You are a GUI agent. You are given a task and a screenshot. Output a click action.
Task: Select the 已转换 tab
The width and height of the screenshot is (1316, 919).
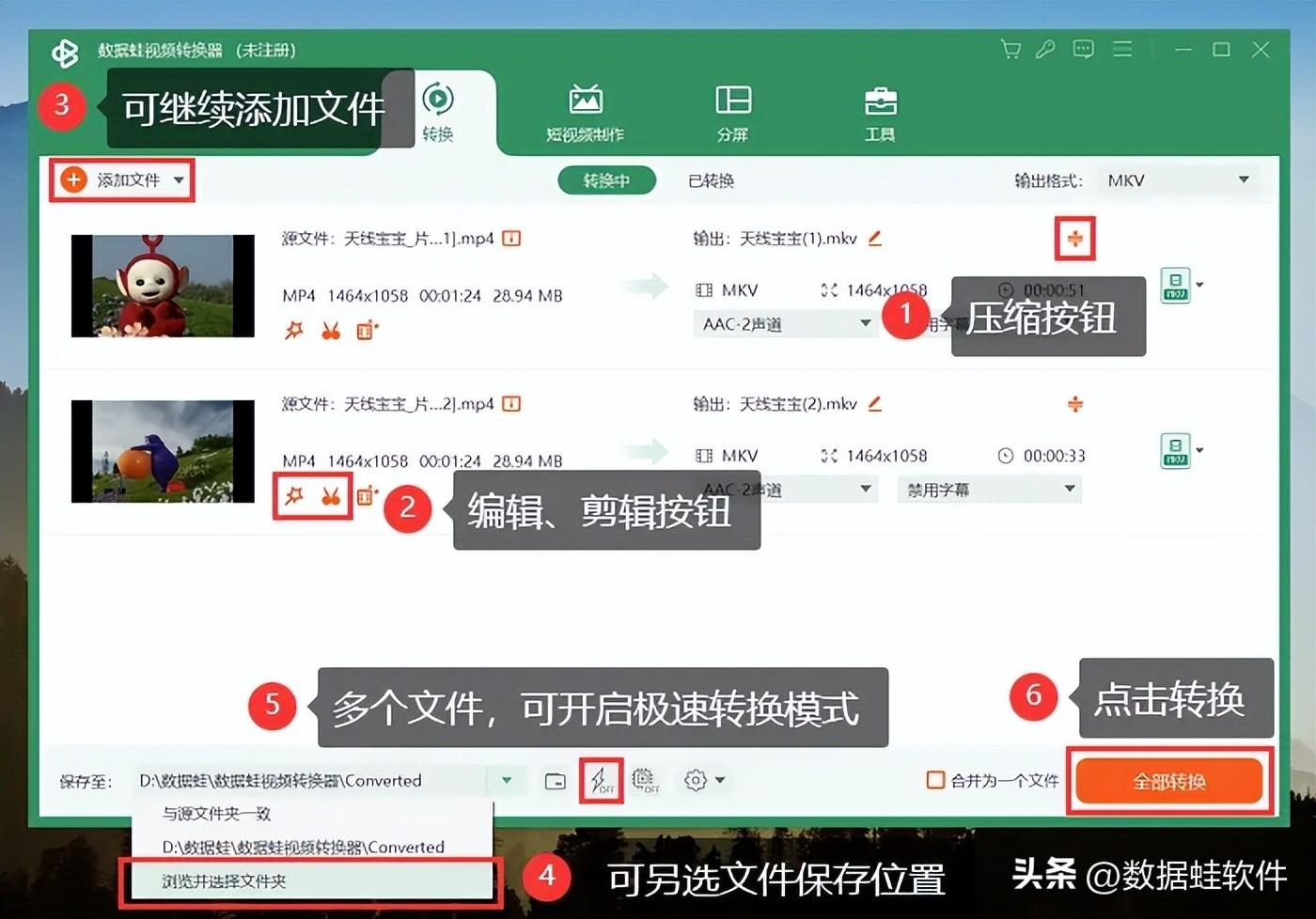coord(711,180)
